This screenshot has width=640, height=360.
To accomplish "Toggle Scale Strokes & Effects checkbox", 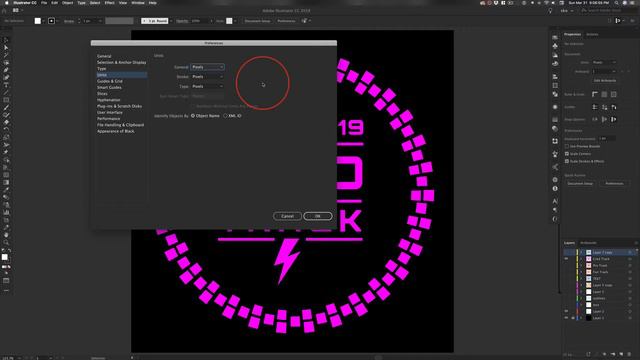I will [x=567, y=161].
